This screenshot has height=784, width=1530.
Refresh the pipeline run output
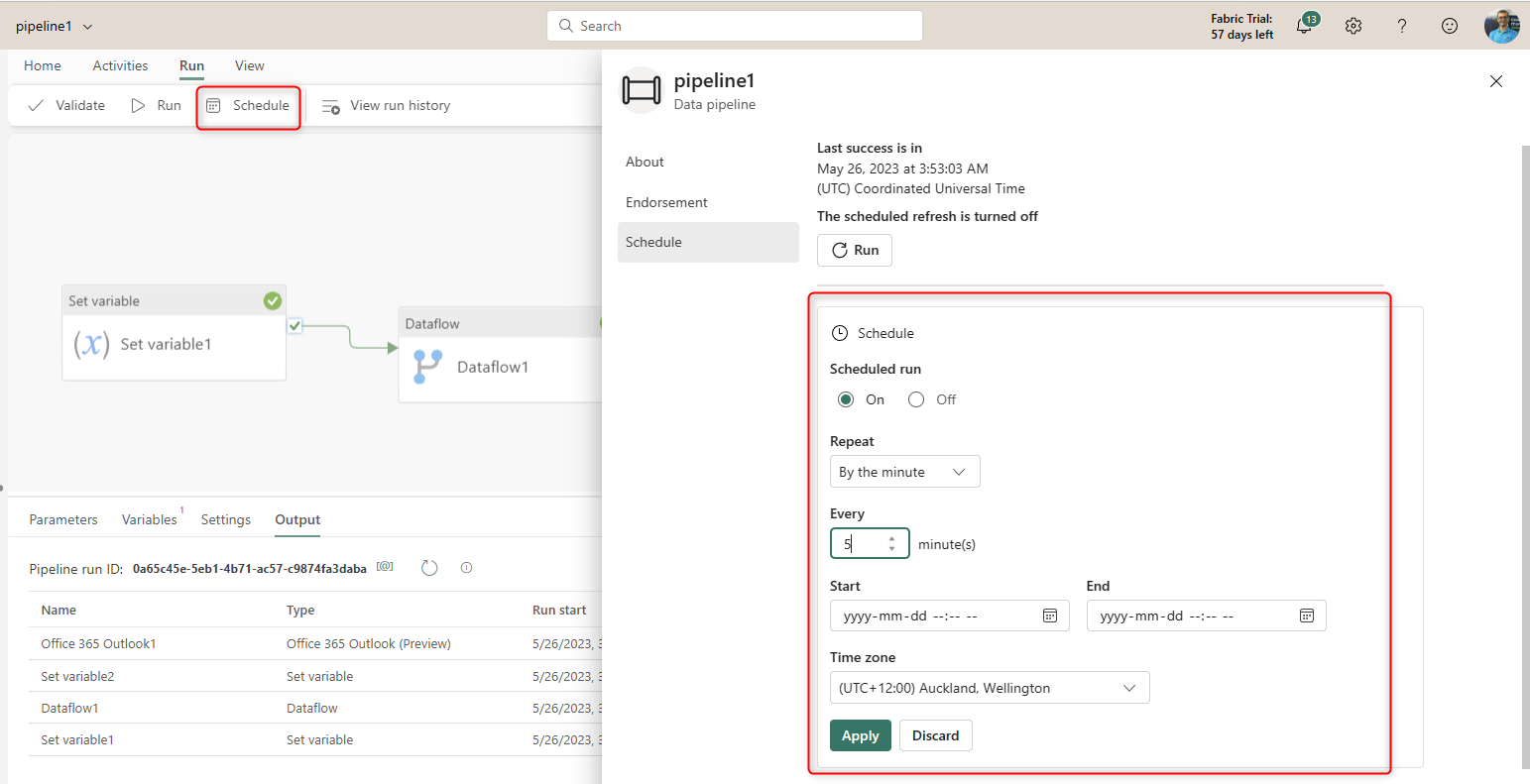[429, 568]
